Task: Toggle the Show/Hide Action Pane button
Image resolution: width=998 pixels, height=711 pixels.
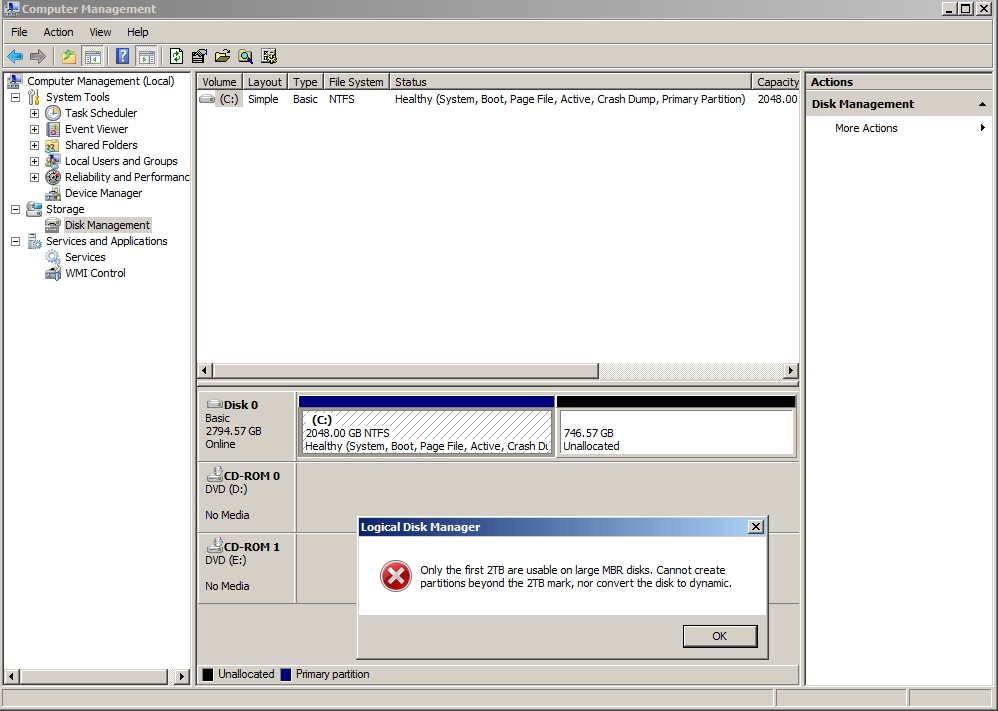Action: coord(146,56)
